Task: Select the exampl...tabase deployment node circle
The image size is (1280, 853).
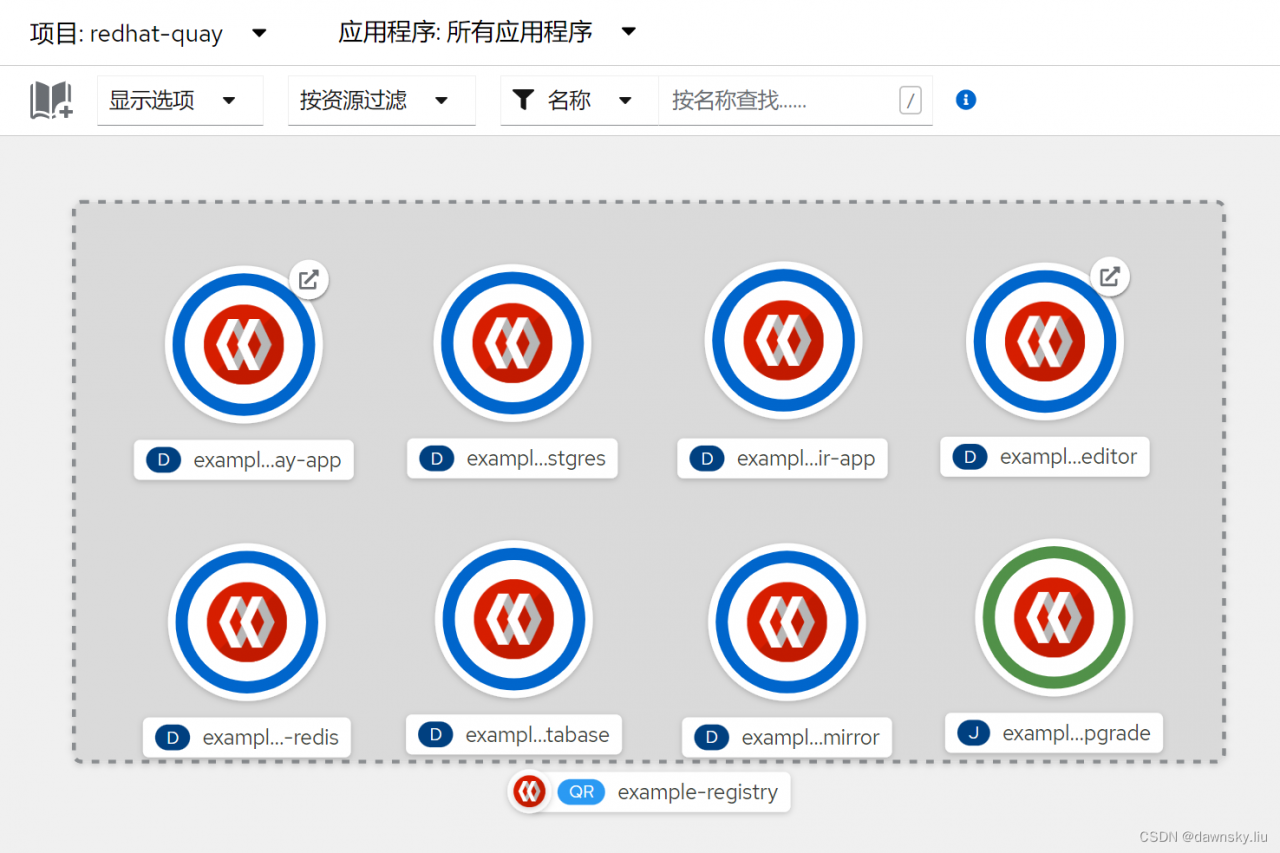Action: click(x=514, y=619)
